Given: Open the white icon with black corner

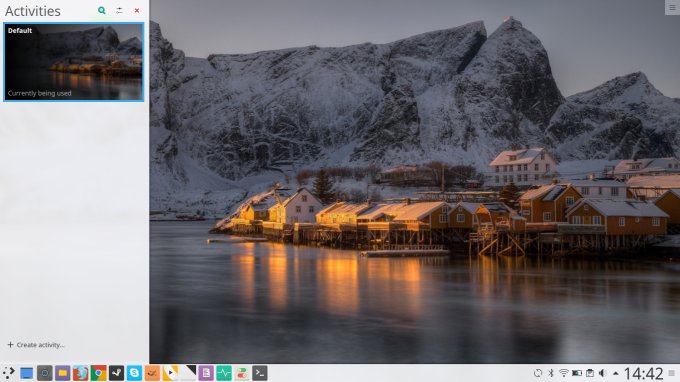Looking at the screenshot, I should click(x=188, y=373).
